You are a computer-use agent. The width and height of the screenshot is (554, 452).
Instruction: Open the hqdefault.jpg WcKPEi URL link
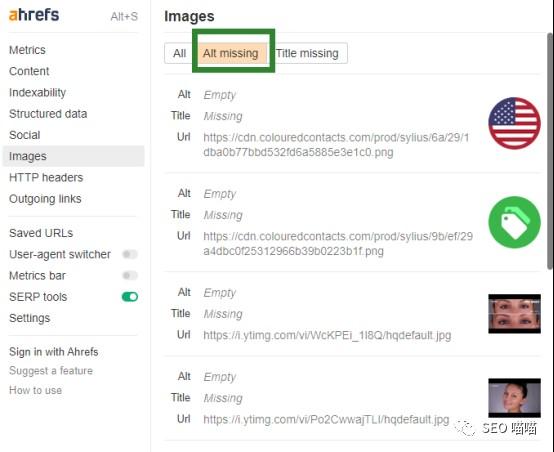[327, 335]
